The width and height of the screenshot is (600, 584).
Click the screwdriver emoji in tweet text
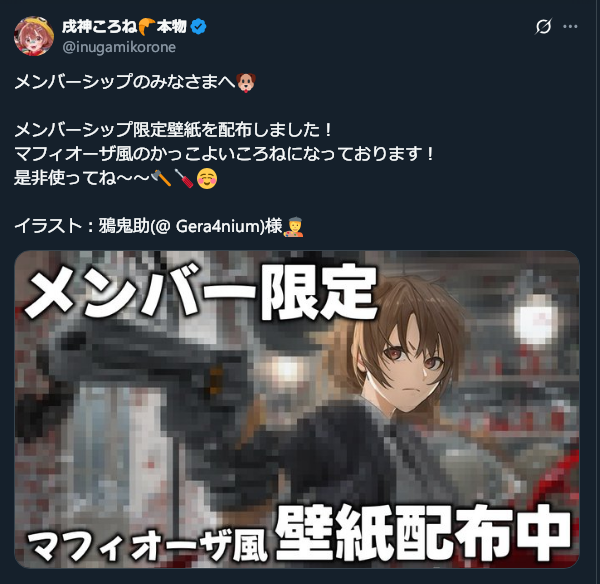click(184, 178)
